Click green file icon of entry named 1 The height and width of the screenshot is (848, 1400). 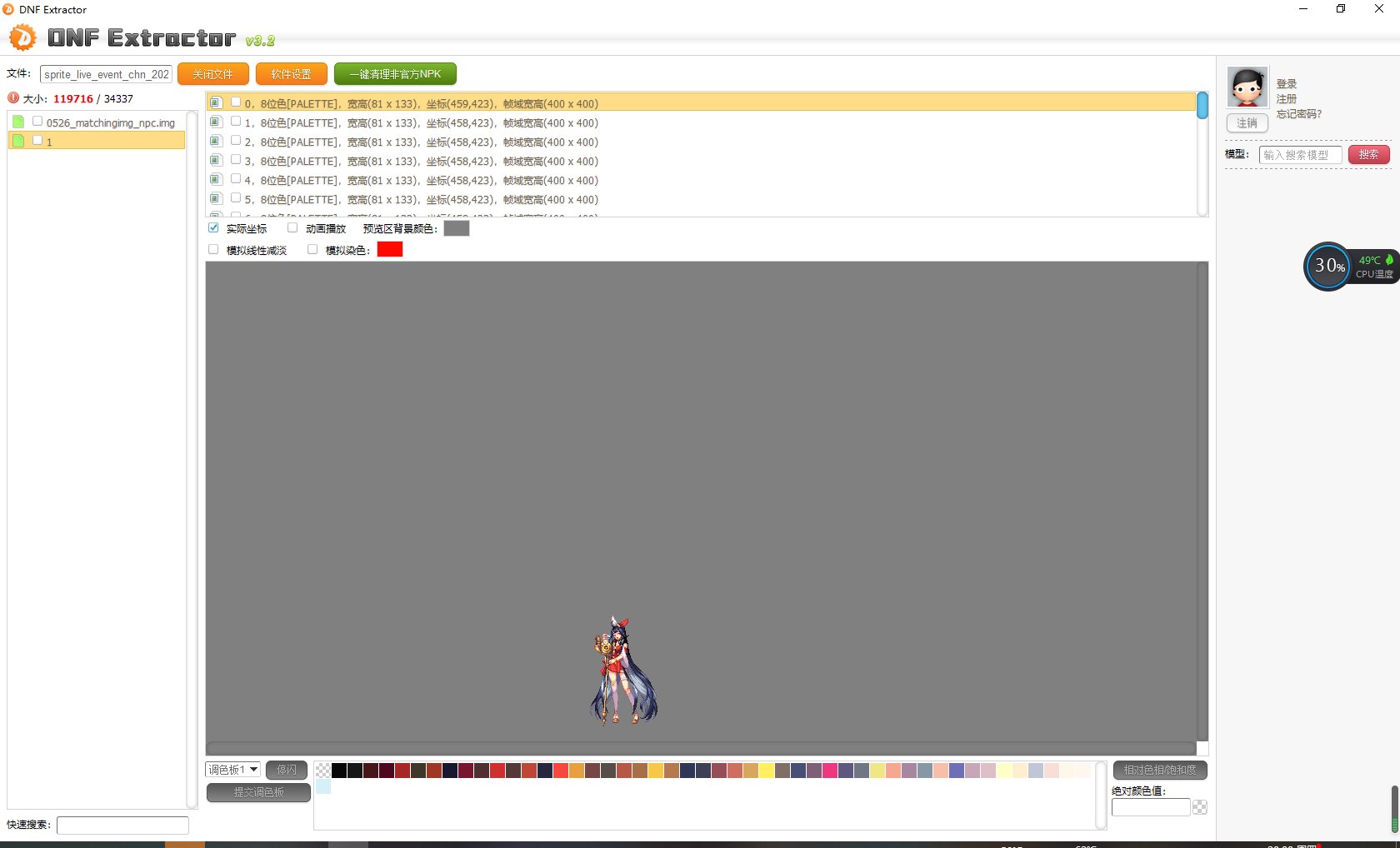tap(18, 141)
